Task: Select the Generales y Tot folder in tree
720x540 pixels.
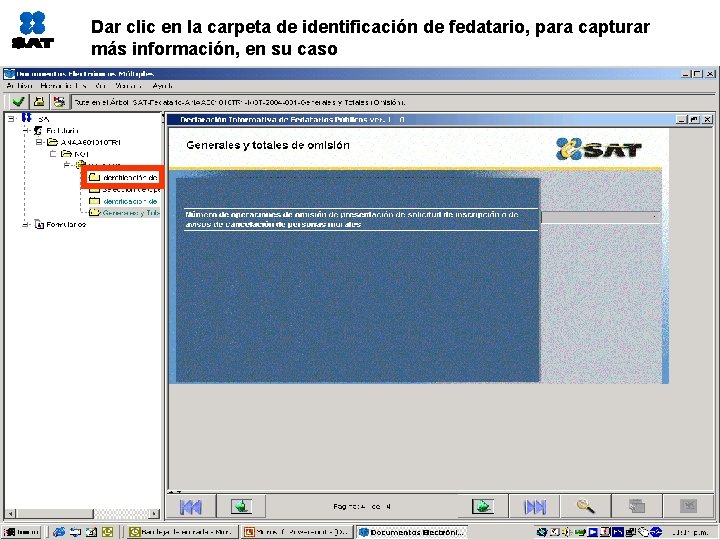Action: tap(124, 213)
